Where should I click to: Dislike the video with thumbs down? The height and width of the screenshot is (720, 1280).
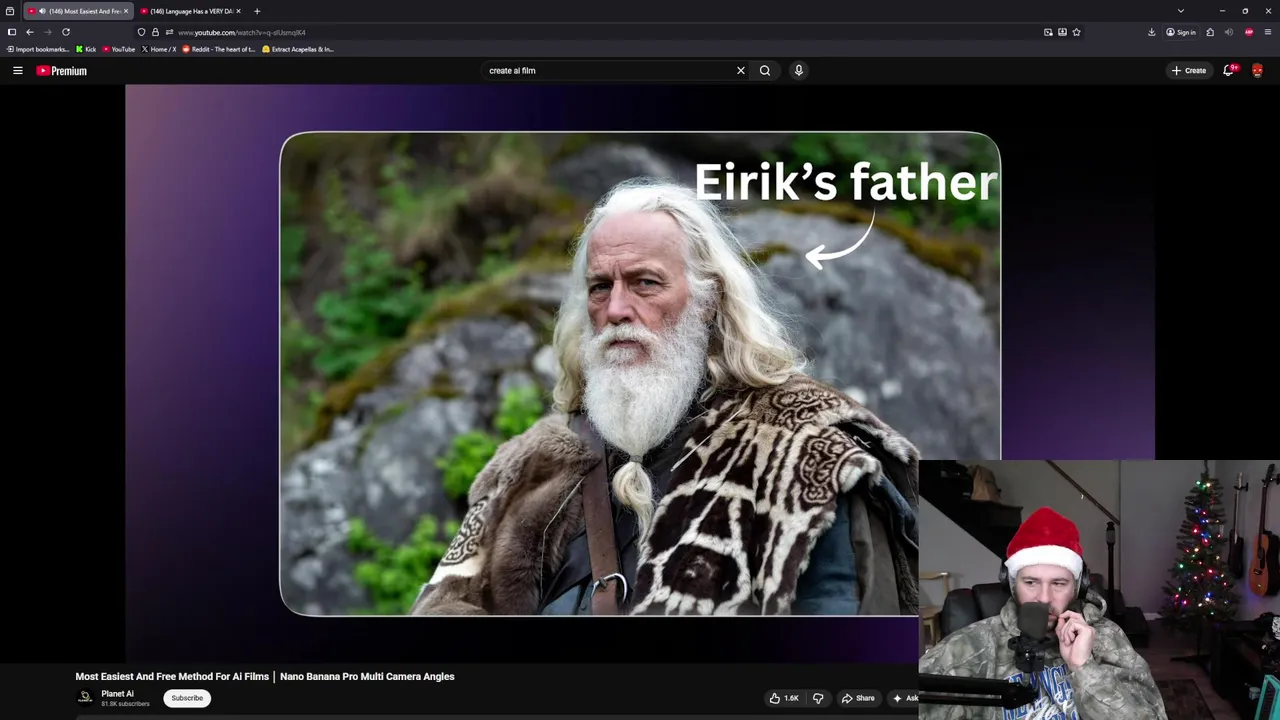tap(818, 698)
